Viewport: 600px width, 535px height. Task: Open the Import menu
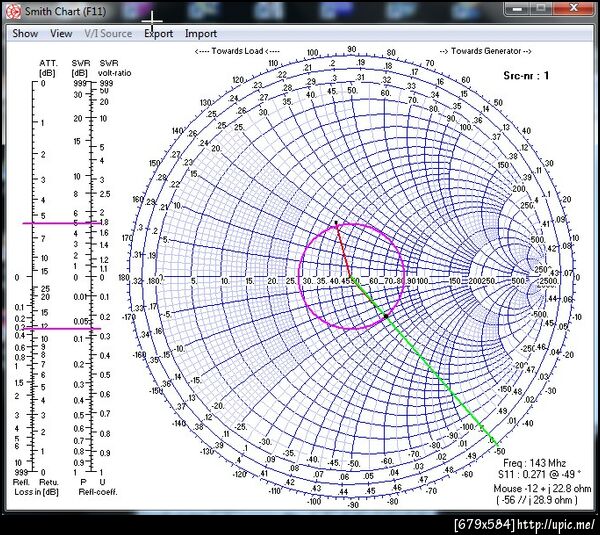(x=201, y=34)
